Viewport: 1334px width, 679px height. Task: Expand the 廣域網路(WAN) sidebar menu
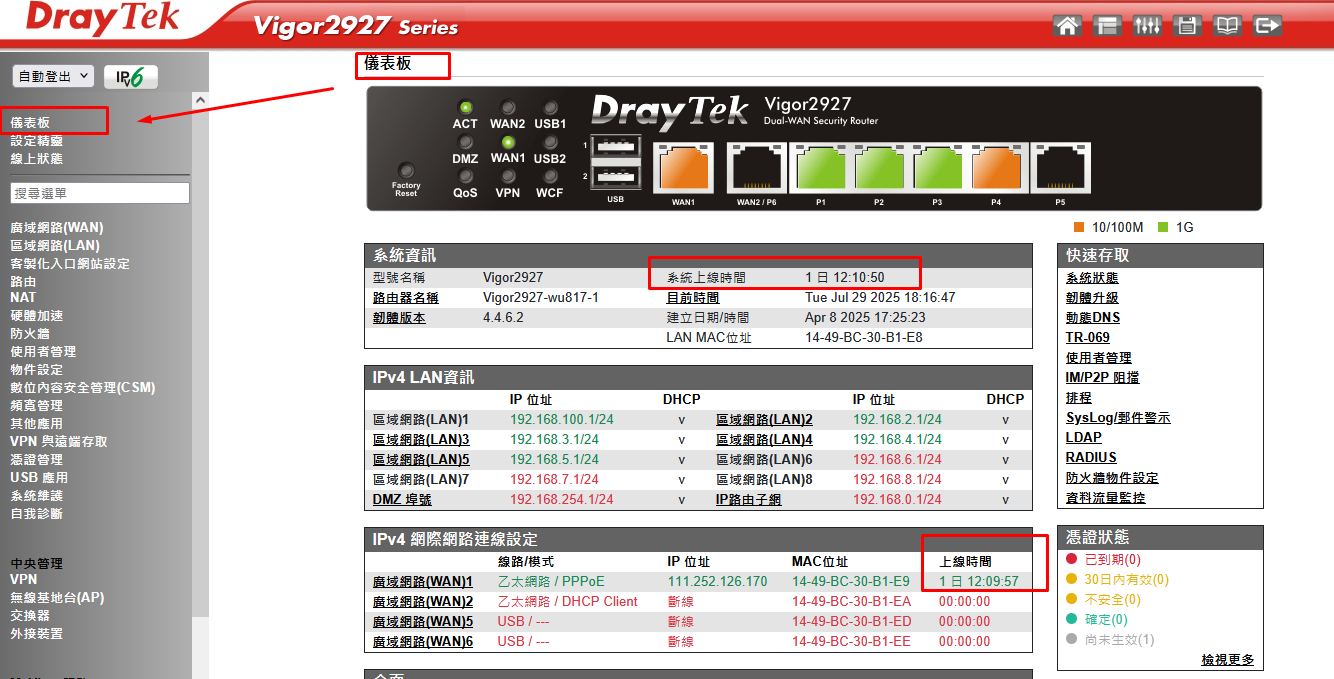57,227
